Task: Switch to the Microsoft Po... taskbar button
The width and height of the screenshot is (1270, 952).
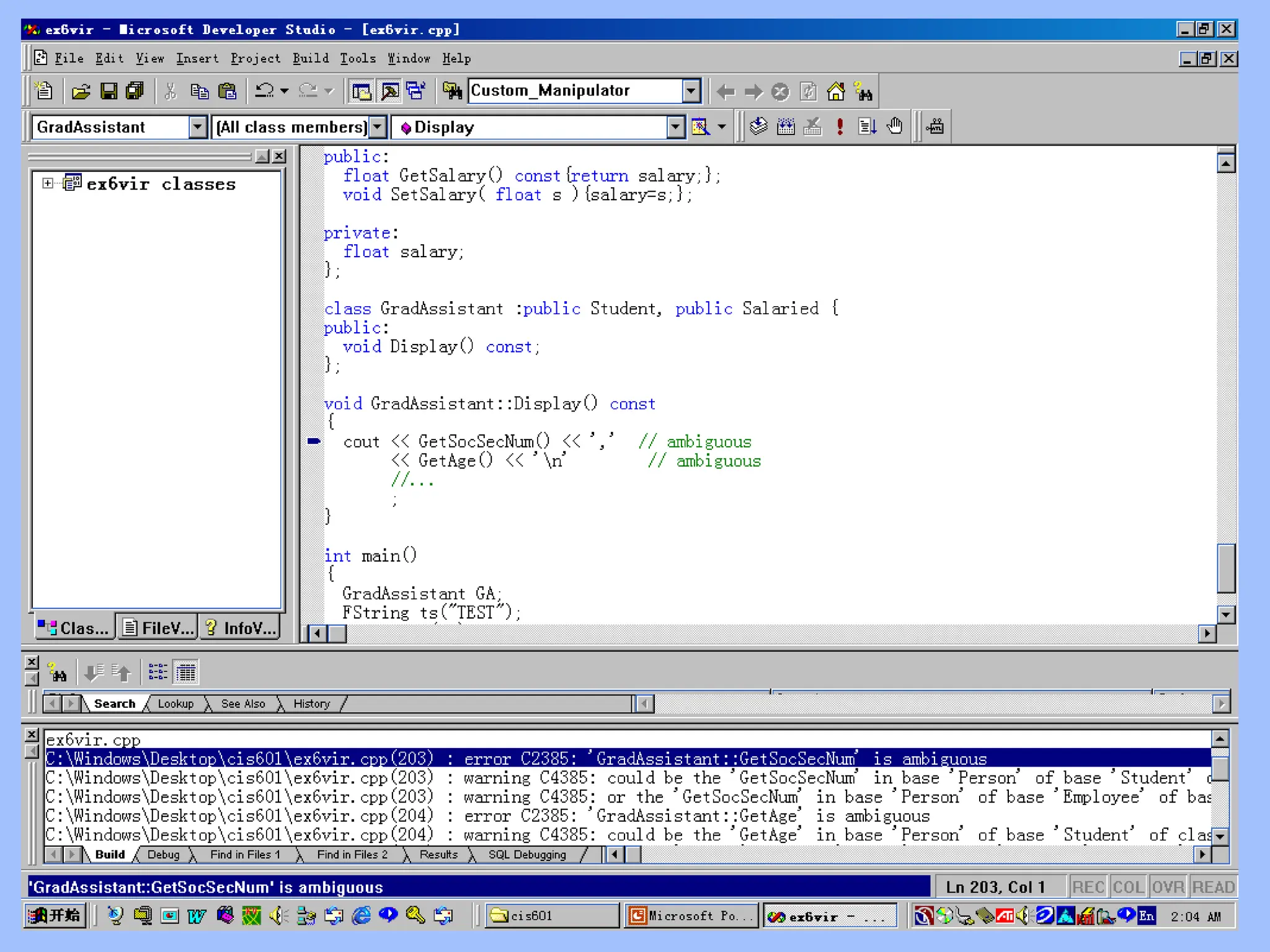Action: pyautogui.click(x=692, y=915)
